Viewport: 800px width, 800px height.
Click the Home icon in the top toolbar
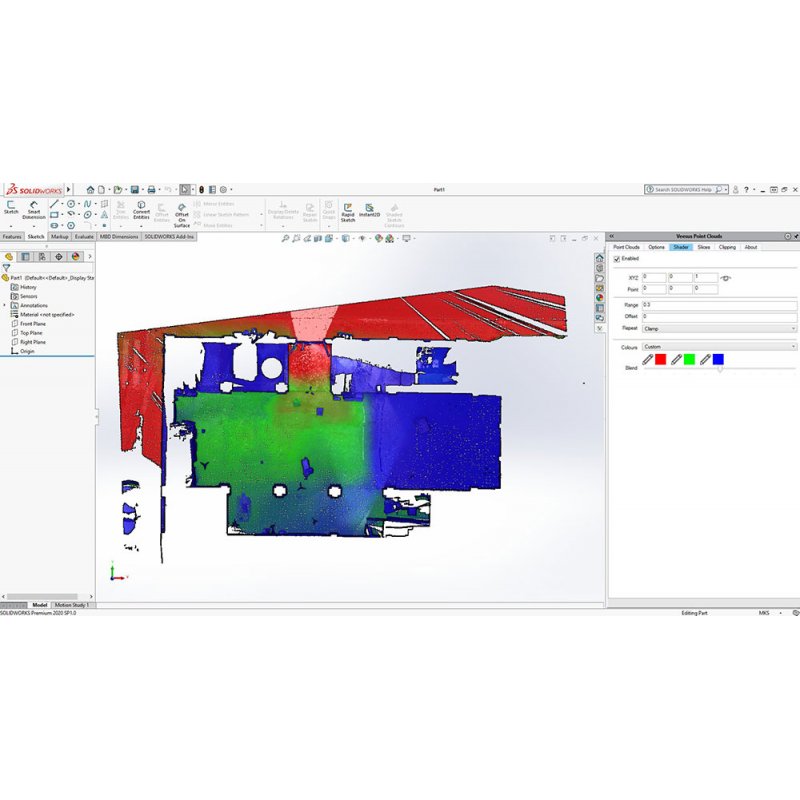90,189
